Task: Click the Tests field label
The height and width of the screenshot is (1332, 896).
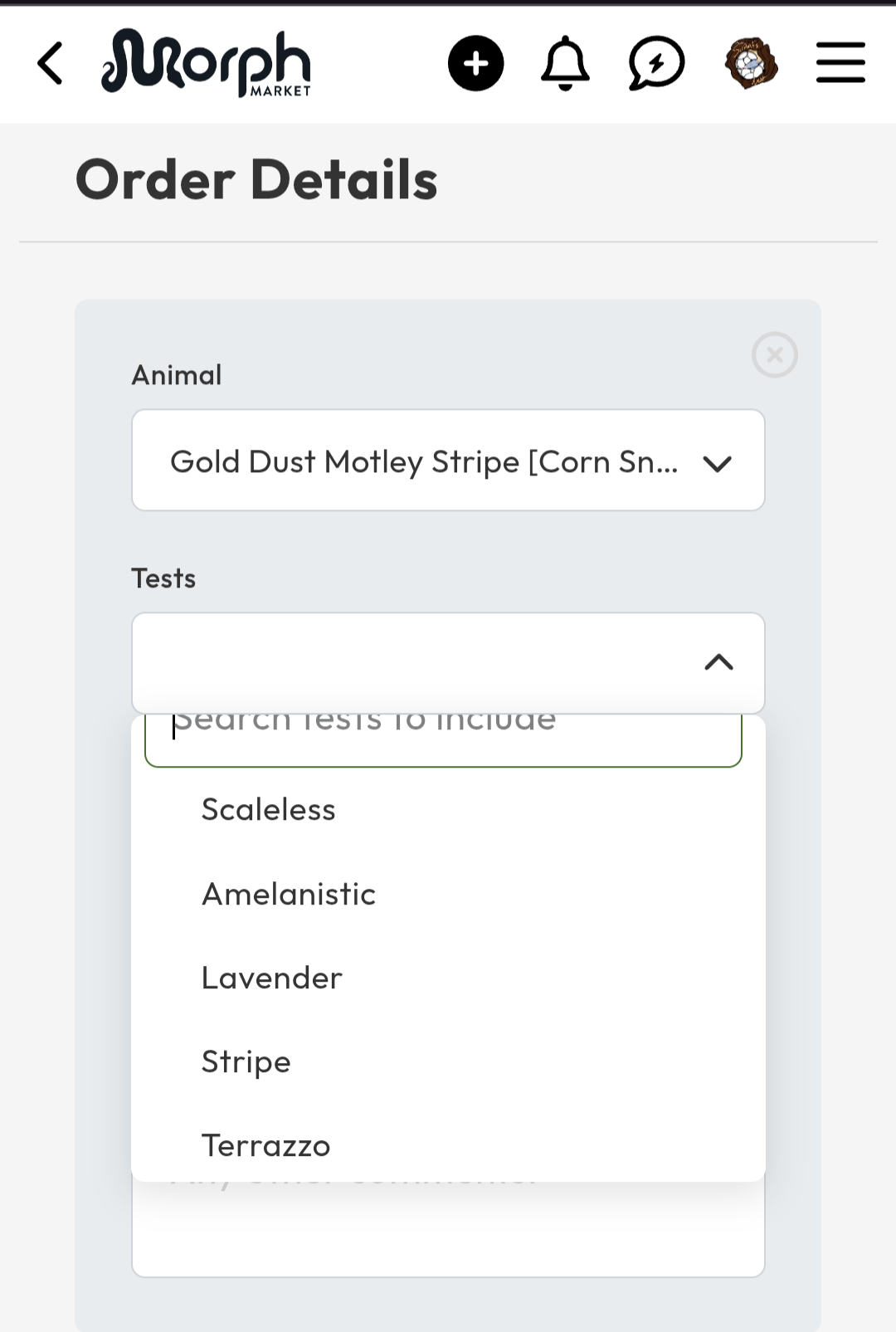Action: tap(163, 578)
